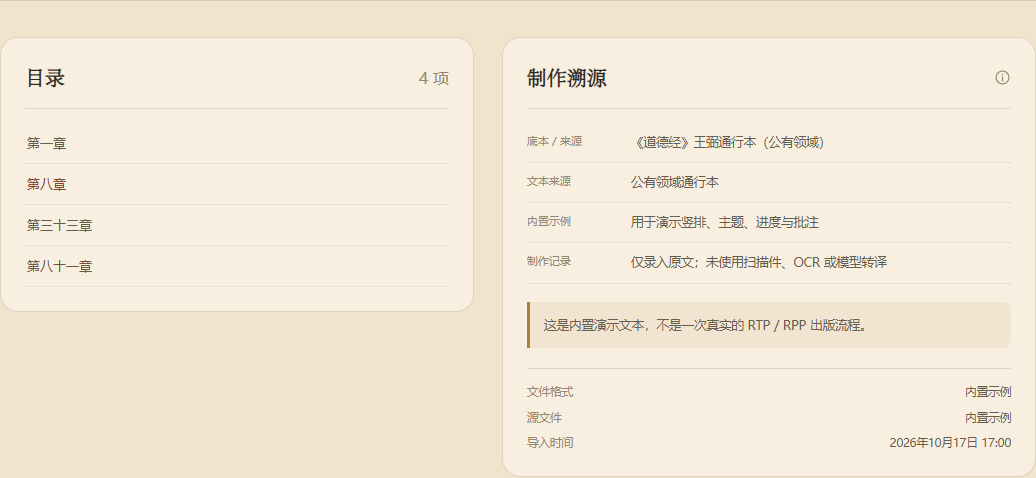This screenshot has height=478, width=1036.
Task: Click the 文本来源 label
Action: pyautogui.click(x=548, y=181)
